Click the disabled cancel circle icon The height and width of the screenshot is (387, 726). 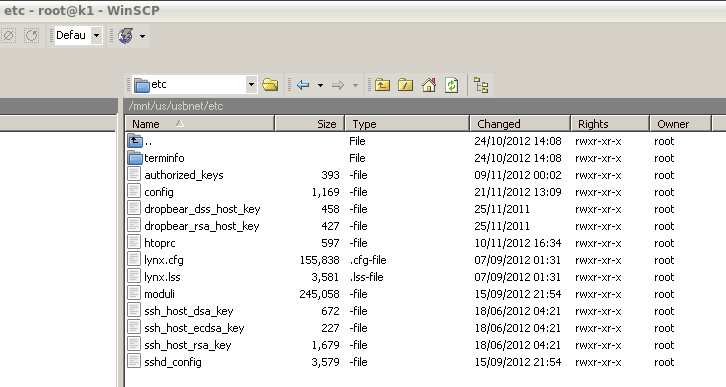coord(8,35)
